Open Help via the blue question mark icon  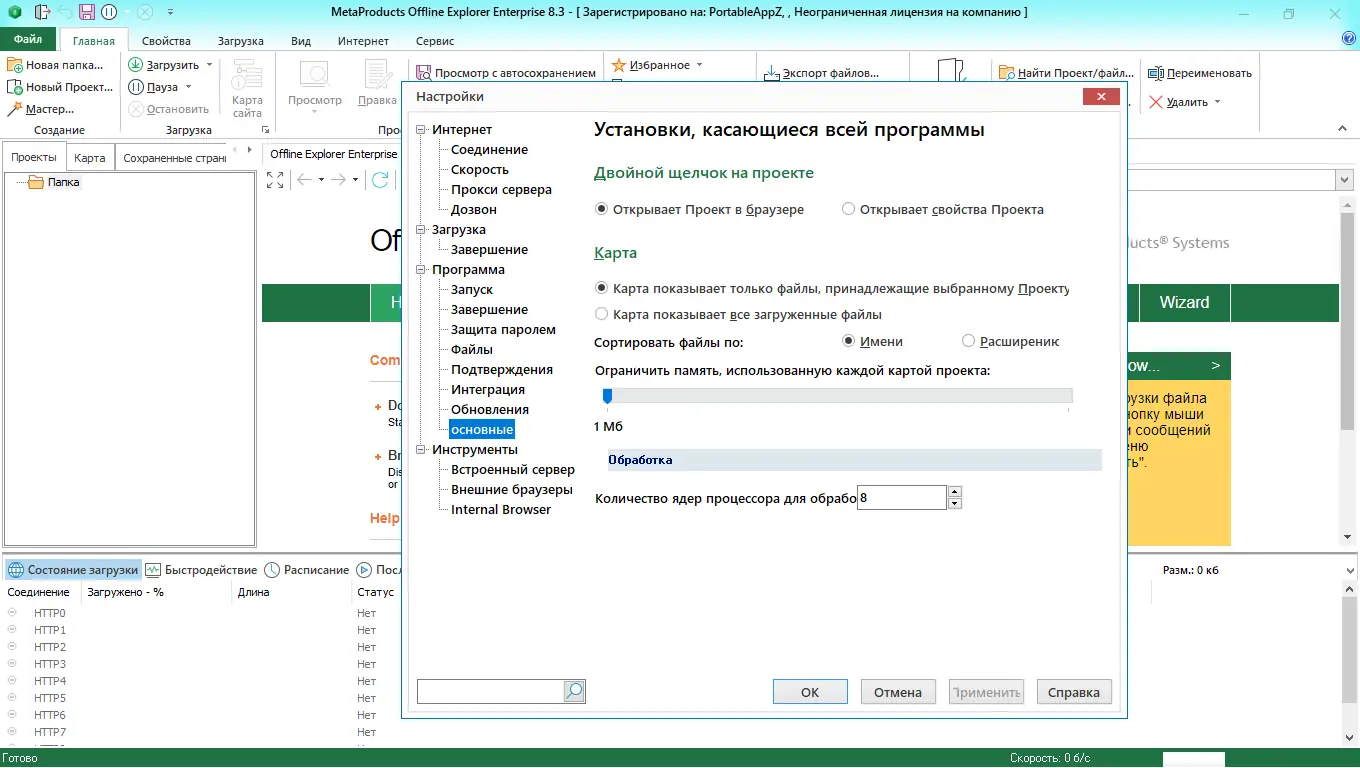tap(1349, 39)
